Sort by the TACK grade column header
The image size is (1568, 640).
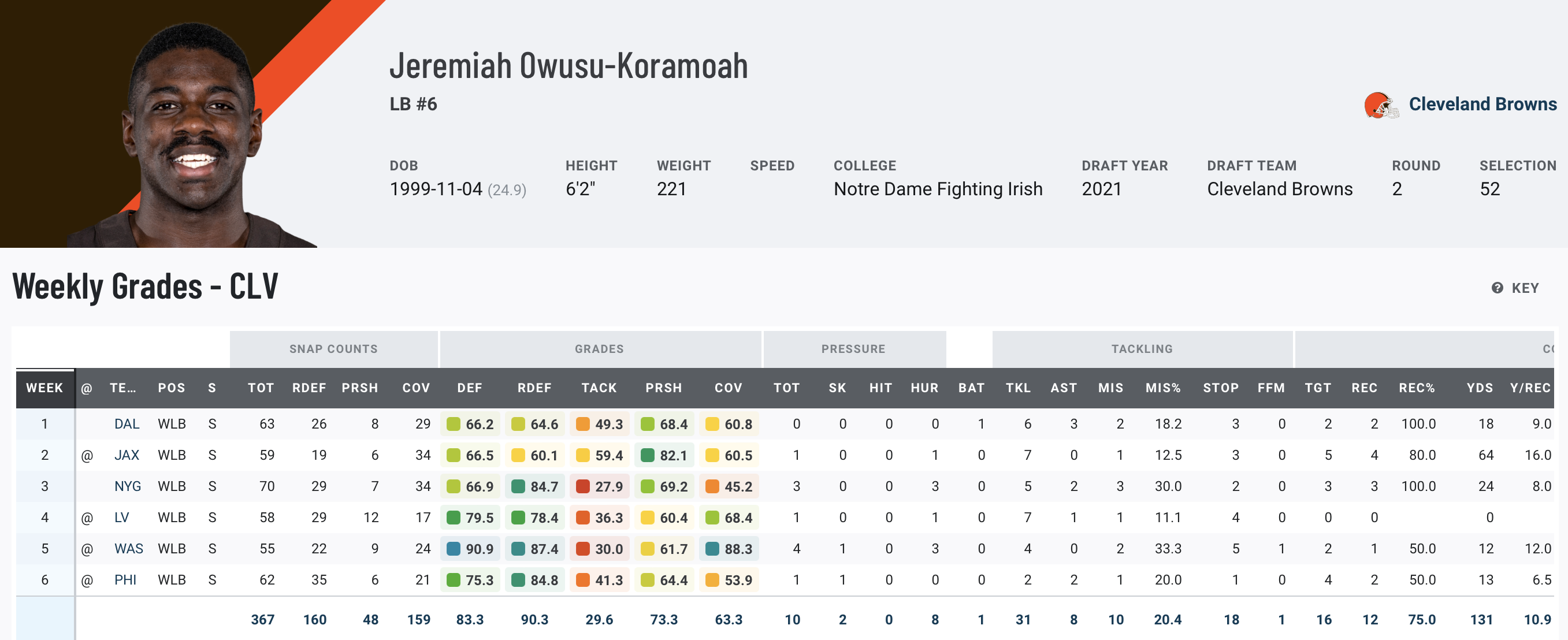pyautogui.click(x=599, y=388)
